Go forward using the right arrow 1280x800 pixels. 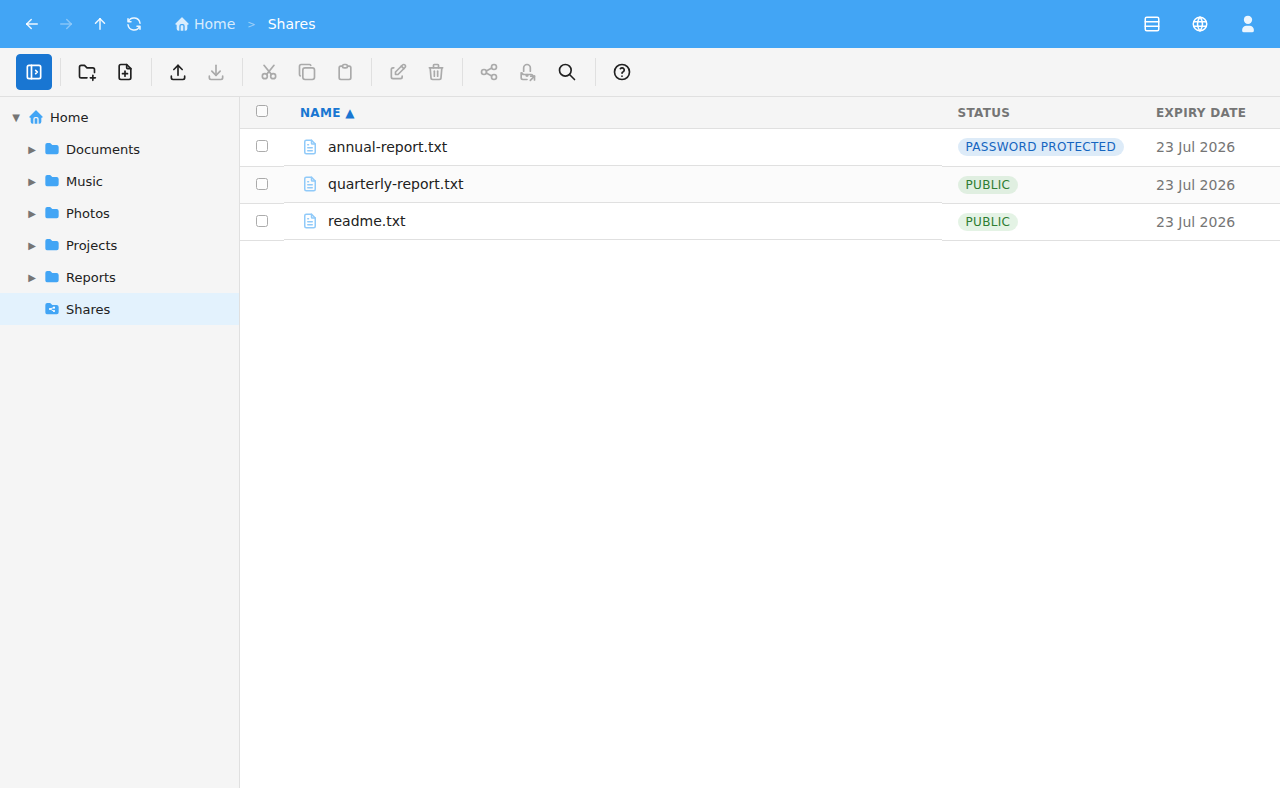(x=66, y=24)
